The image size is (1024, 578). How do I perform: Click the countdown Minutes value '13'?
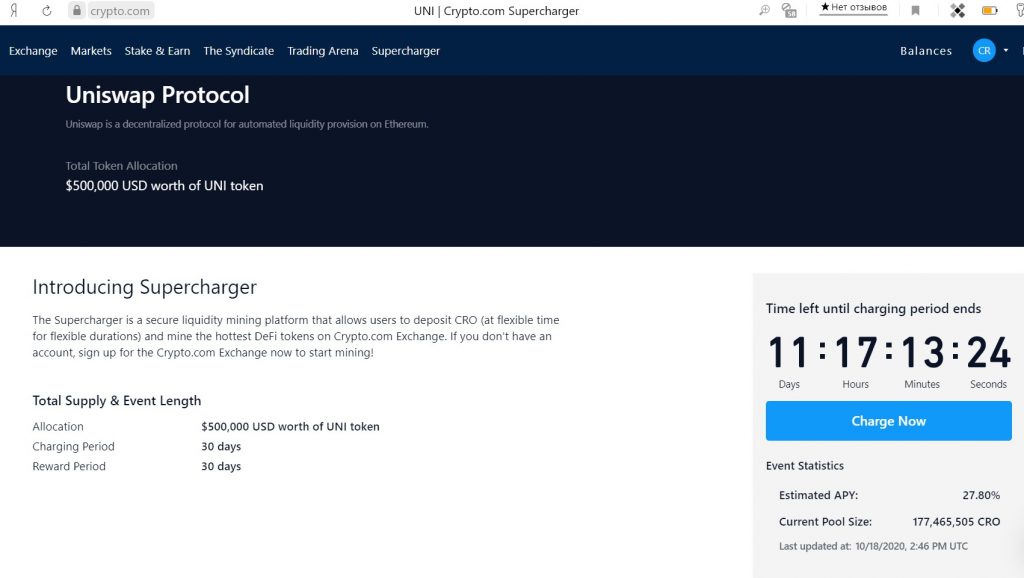tap(922, 353)
